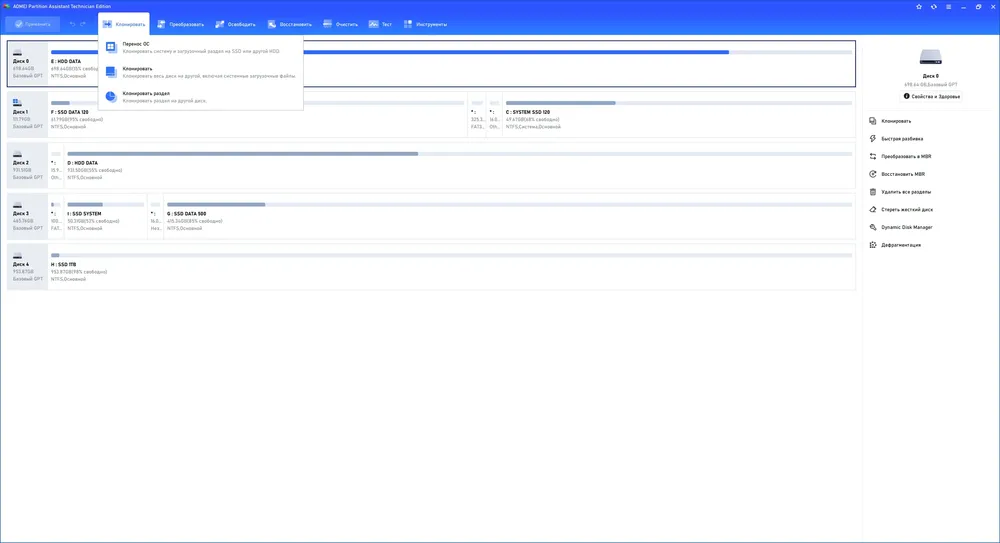
Task: Click the H: SSD 1TB usage bar
Action: click(452, 255)
